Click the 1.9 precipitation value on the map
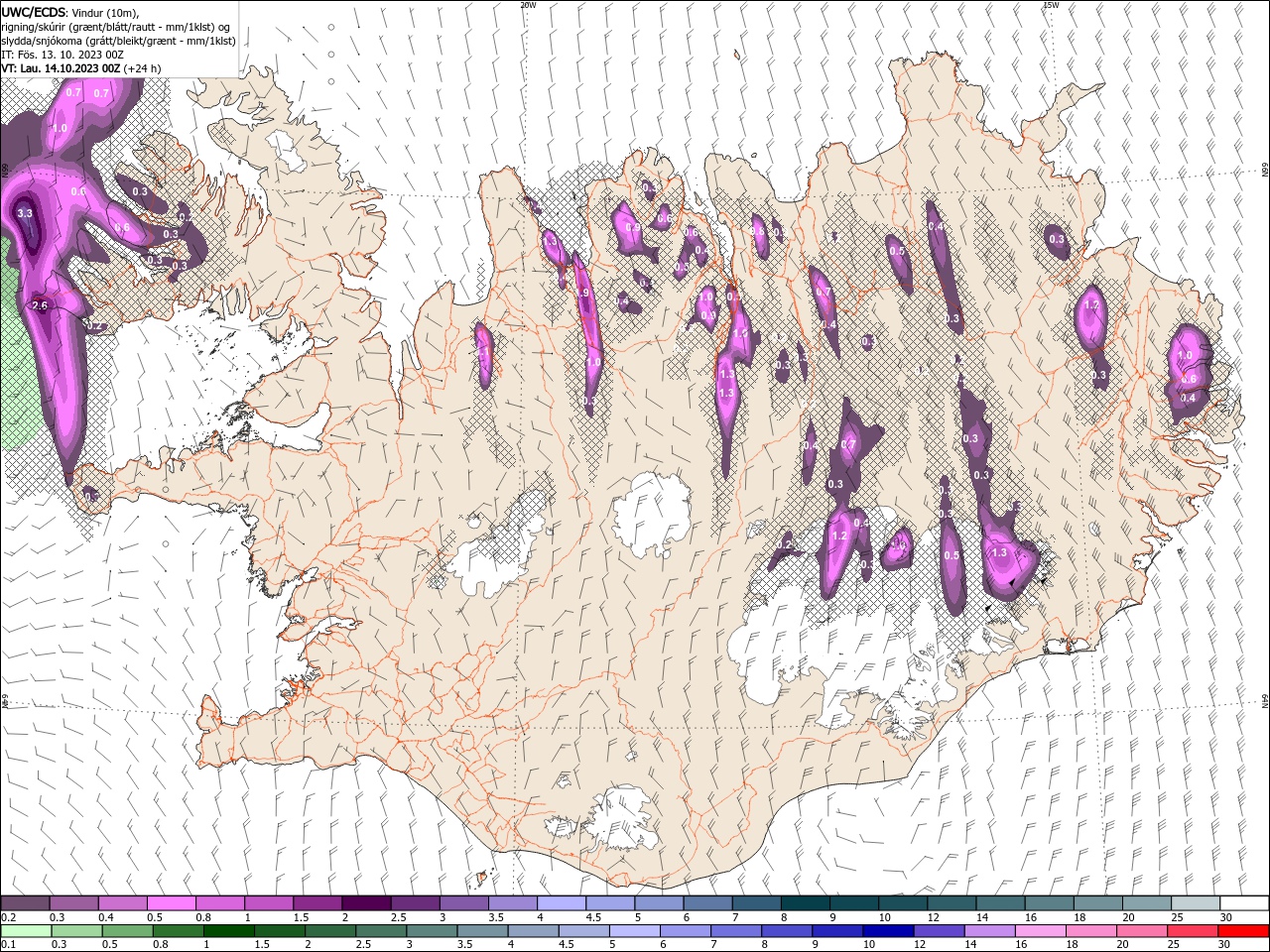Screen dimensions: 1270x952 click(583, 294)
